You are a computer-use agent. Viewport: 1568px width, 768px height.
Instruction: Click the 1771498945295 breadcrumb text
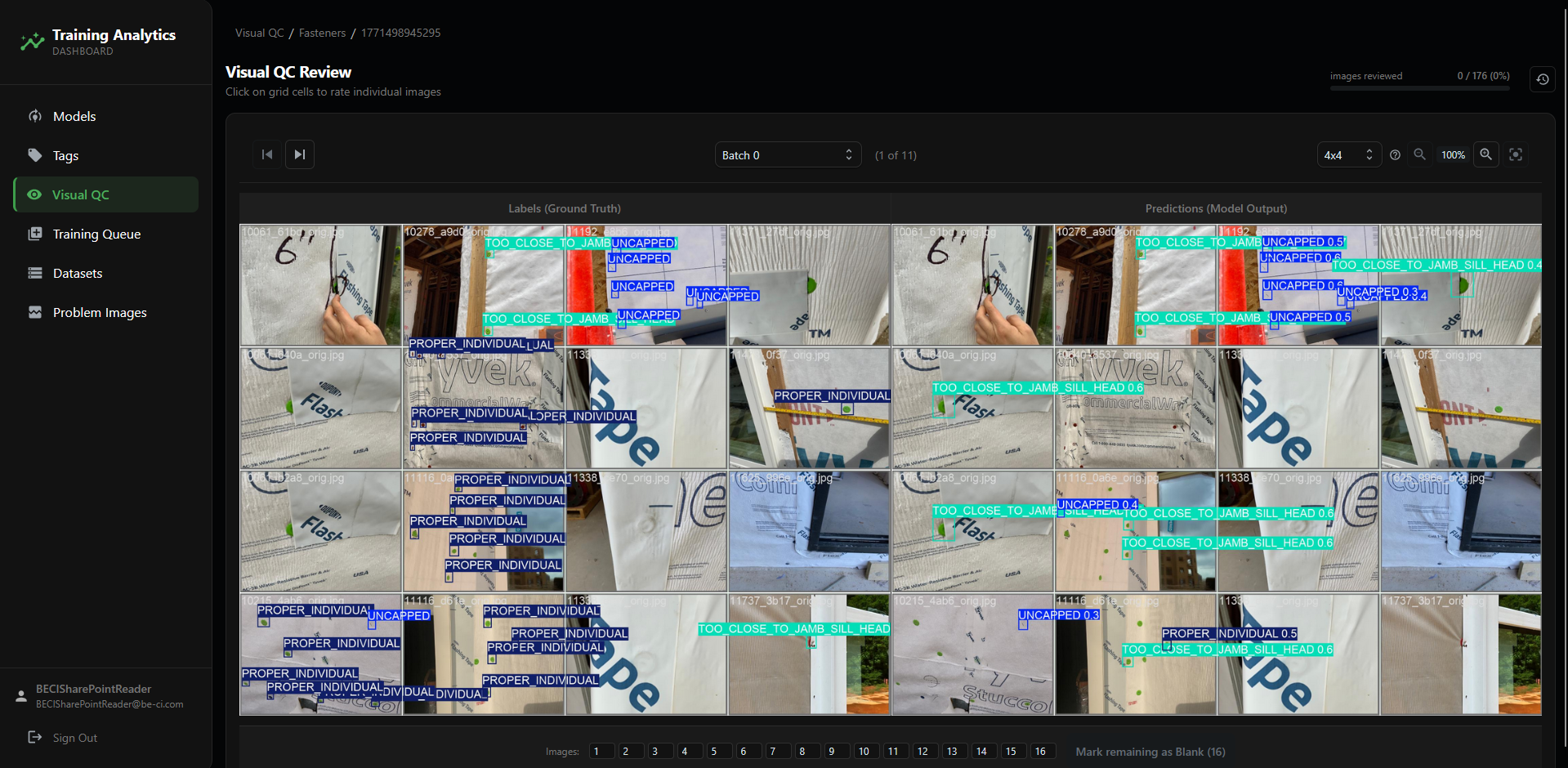400,33
